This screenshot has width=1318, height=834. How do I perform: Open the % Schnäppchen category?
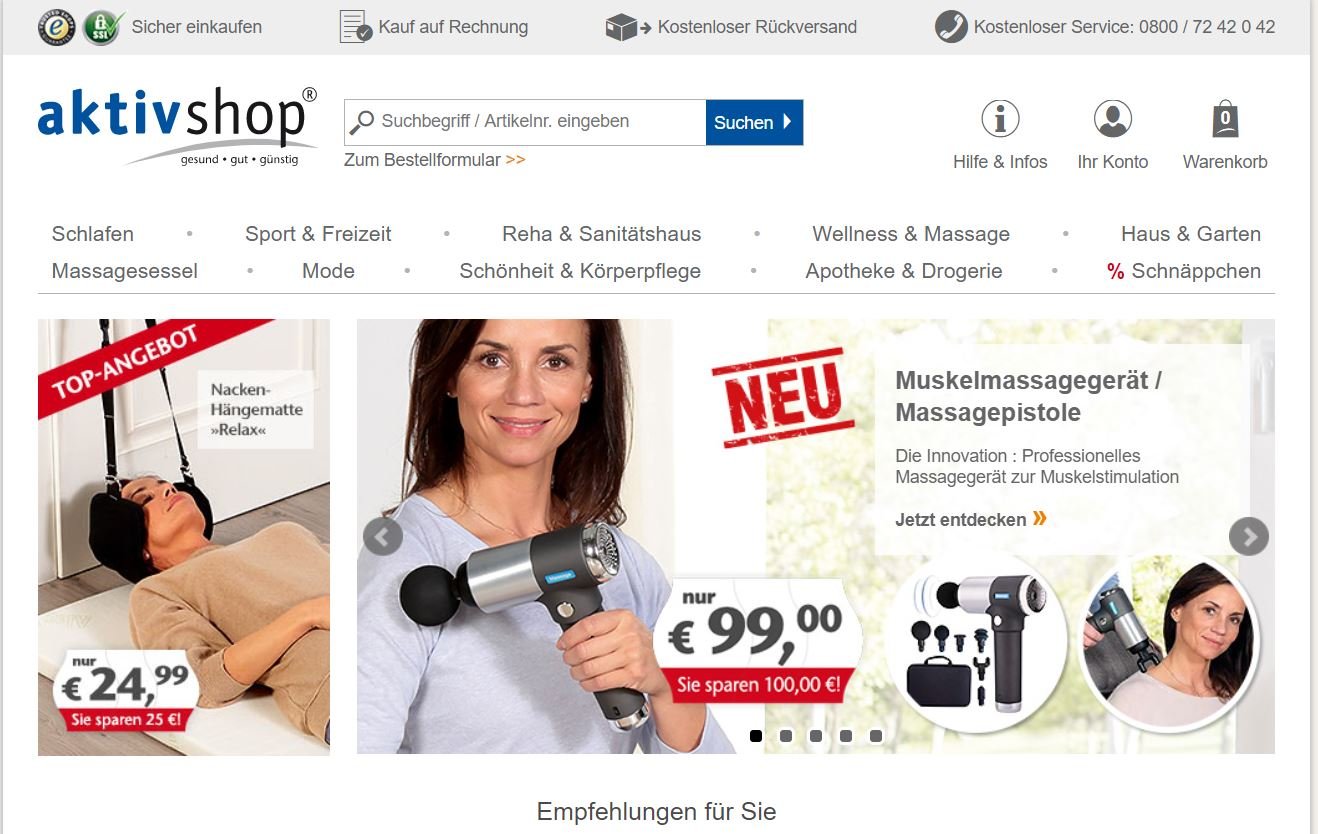(1184, 271)
